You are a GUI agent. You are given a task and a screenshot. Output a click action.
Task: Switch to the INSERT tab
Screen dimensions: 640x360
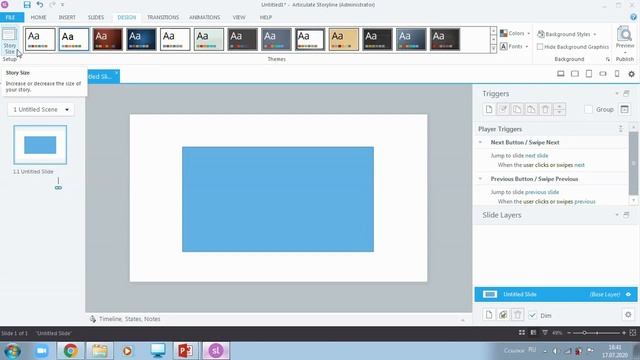[x=67, y=17]
